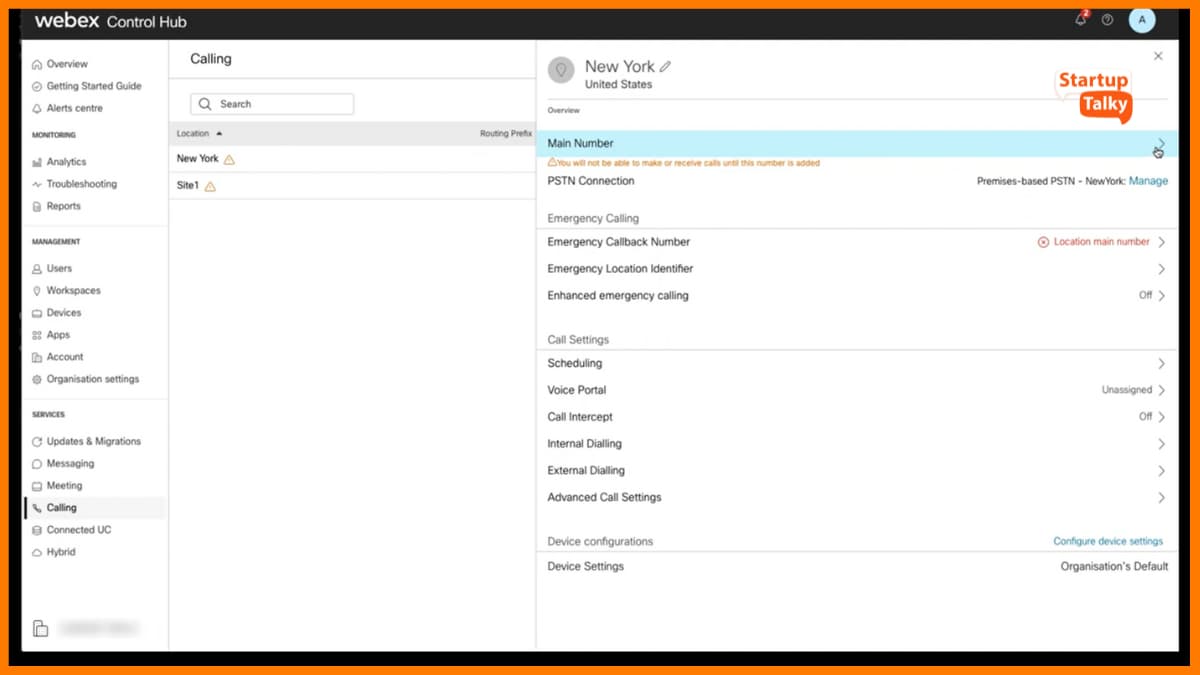Click the Messaging service icon
Image resolution: width=1200 pixels, height=675 pixels.
click(37, 463)
